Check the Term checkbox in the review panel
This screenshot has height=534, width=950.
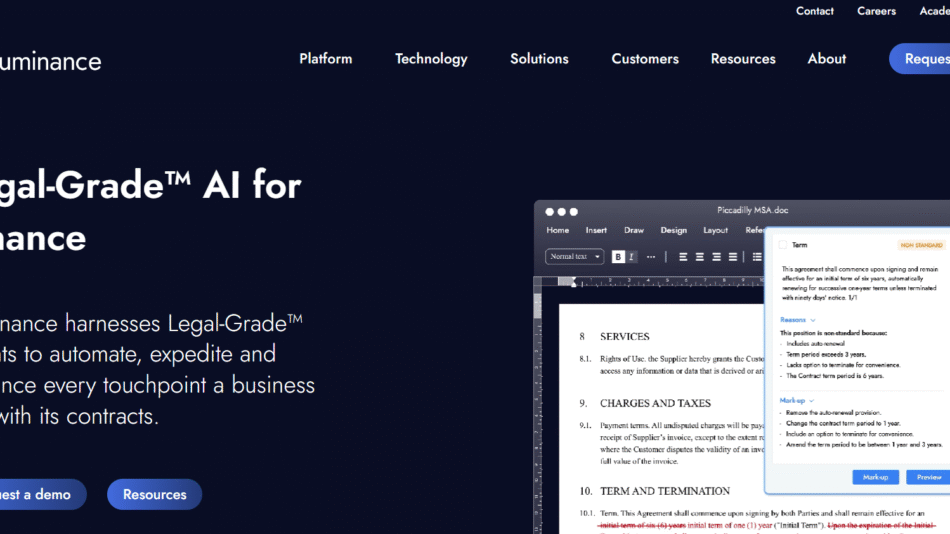coord(783,244)
